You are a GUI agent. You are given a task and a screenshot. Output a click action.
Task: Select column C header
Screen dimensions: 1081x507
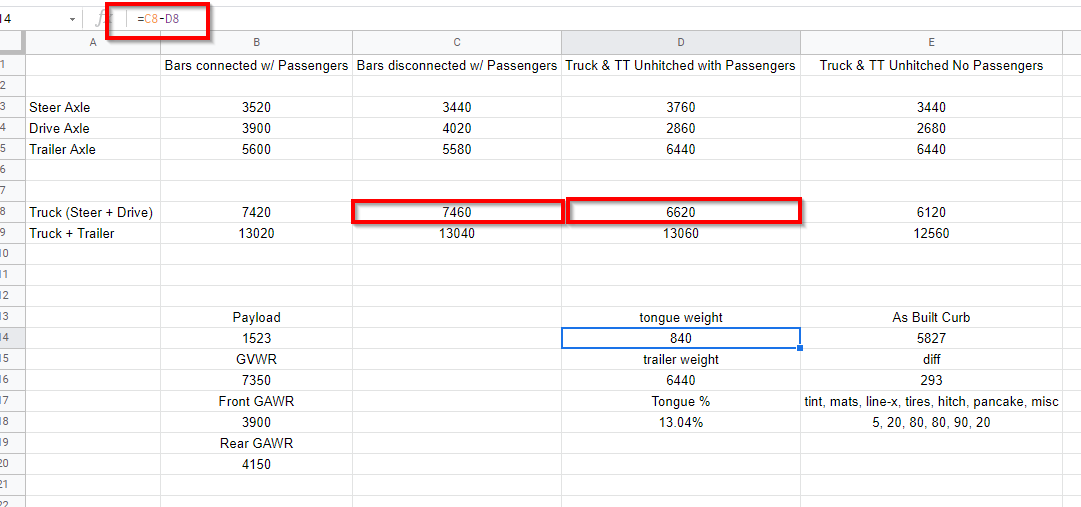pyautogui.click(x=457, y=42)
